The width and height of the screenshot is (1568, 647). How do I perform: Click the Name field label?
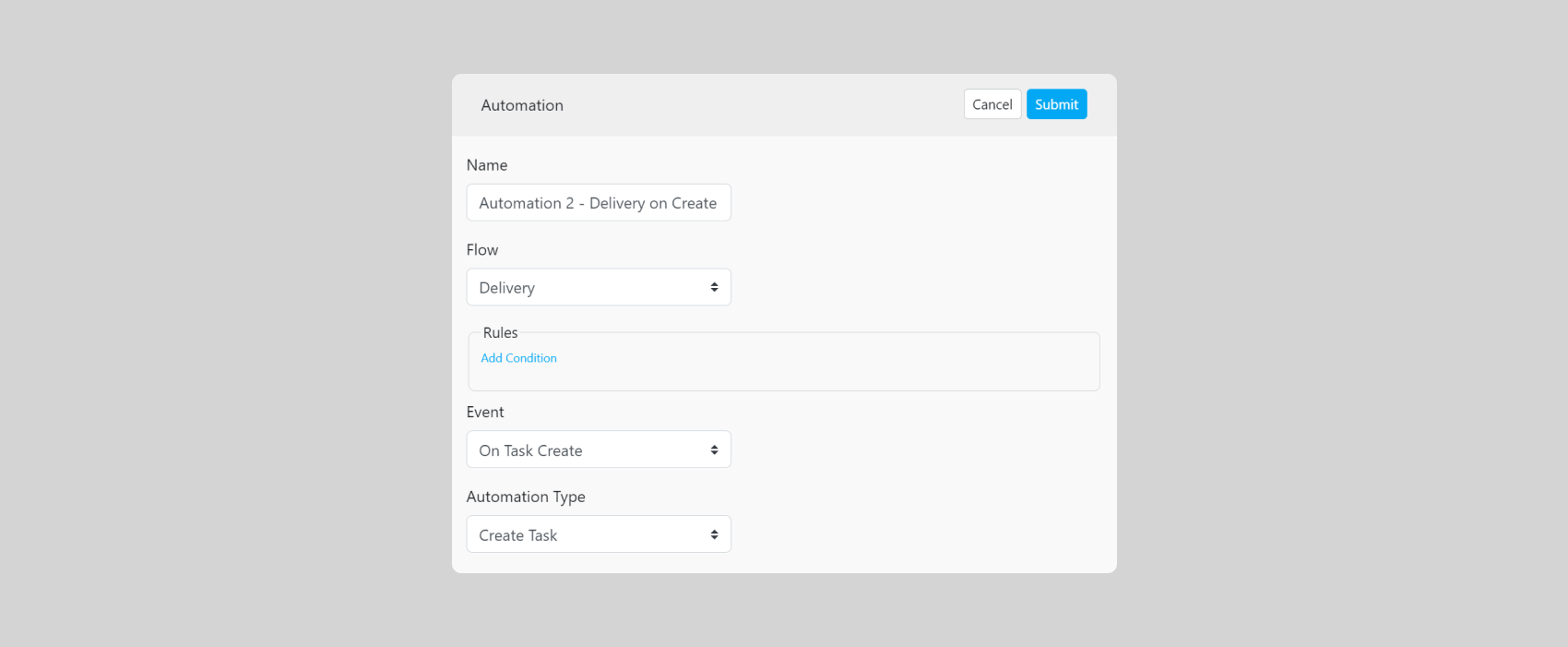coord(487,165)
